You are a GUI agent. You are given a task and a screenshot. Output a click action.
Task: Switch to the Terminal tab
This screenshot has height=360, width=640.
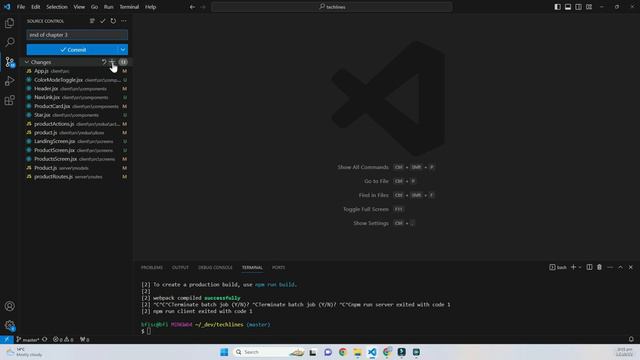(x=252, y=267)
